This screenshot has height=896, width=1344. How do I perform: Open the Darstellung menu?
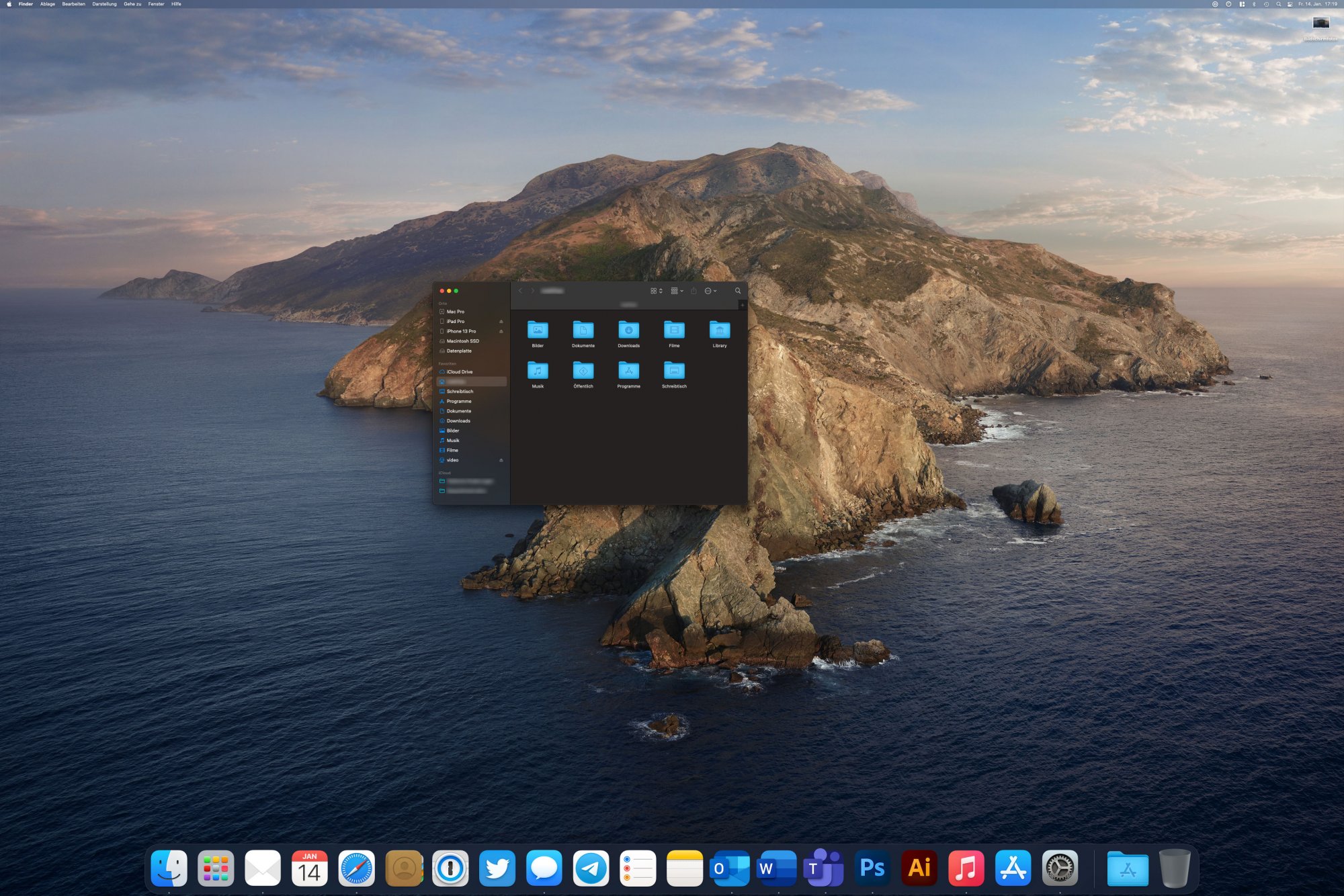(104, 4)
